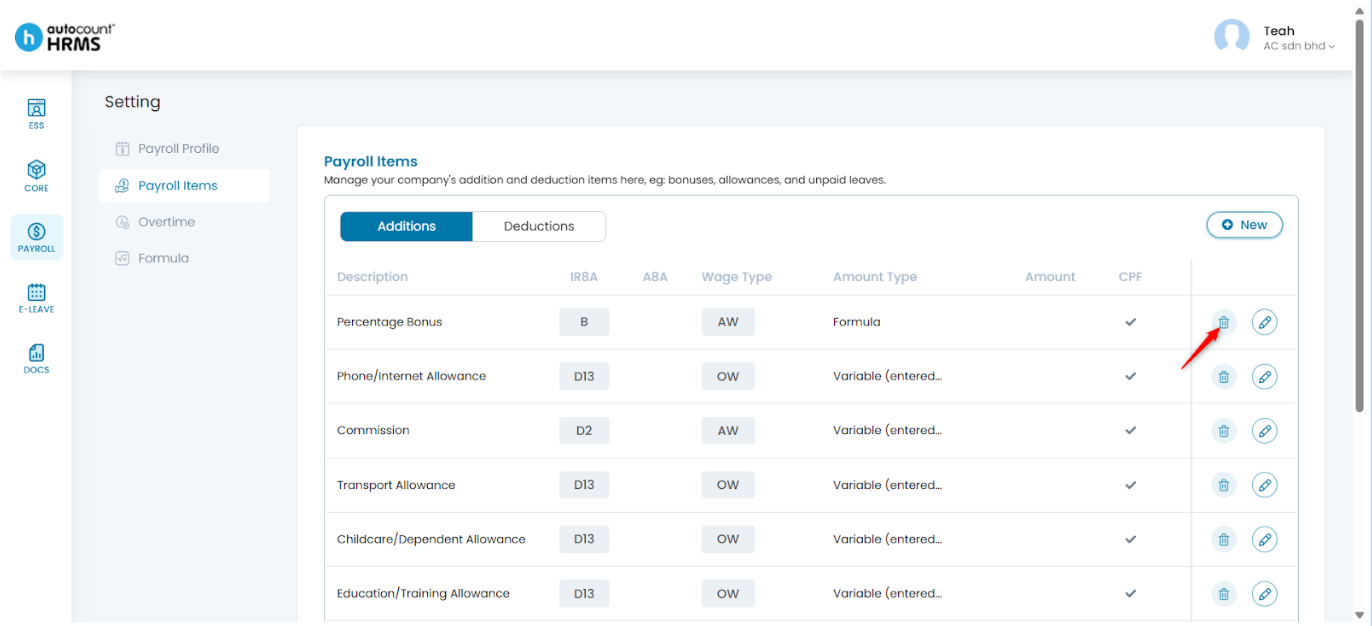Select the Phone/Internet Allowance description
This screenshot has width=1372, height=626.
(x=411, y=377)
